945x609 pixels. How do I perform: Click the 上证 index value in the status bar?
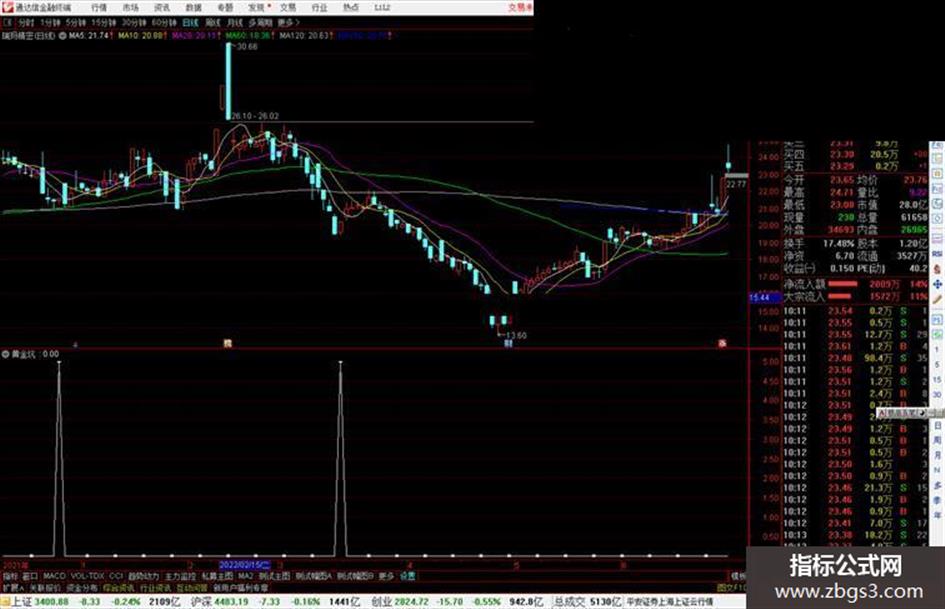(51, 602)
